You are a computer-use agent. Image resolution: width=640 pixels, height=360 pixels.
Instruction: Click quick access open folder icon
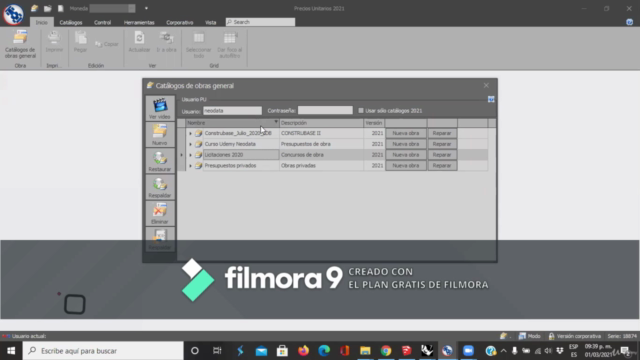(48, 8)
